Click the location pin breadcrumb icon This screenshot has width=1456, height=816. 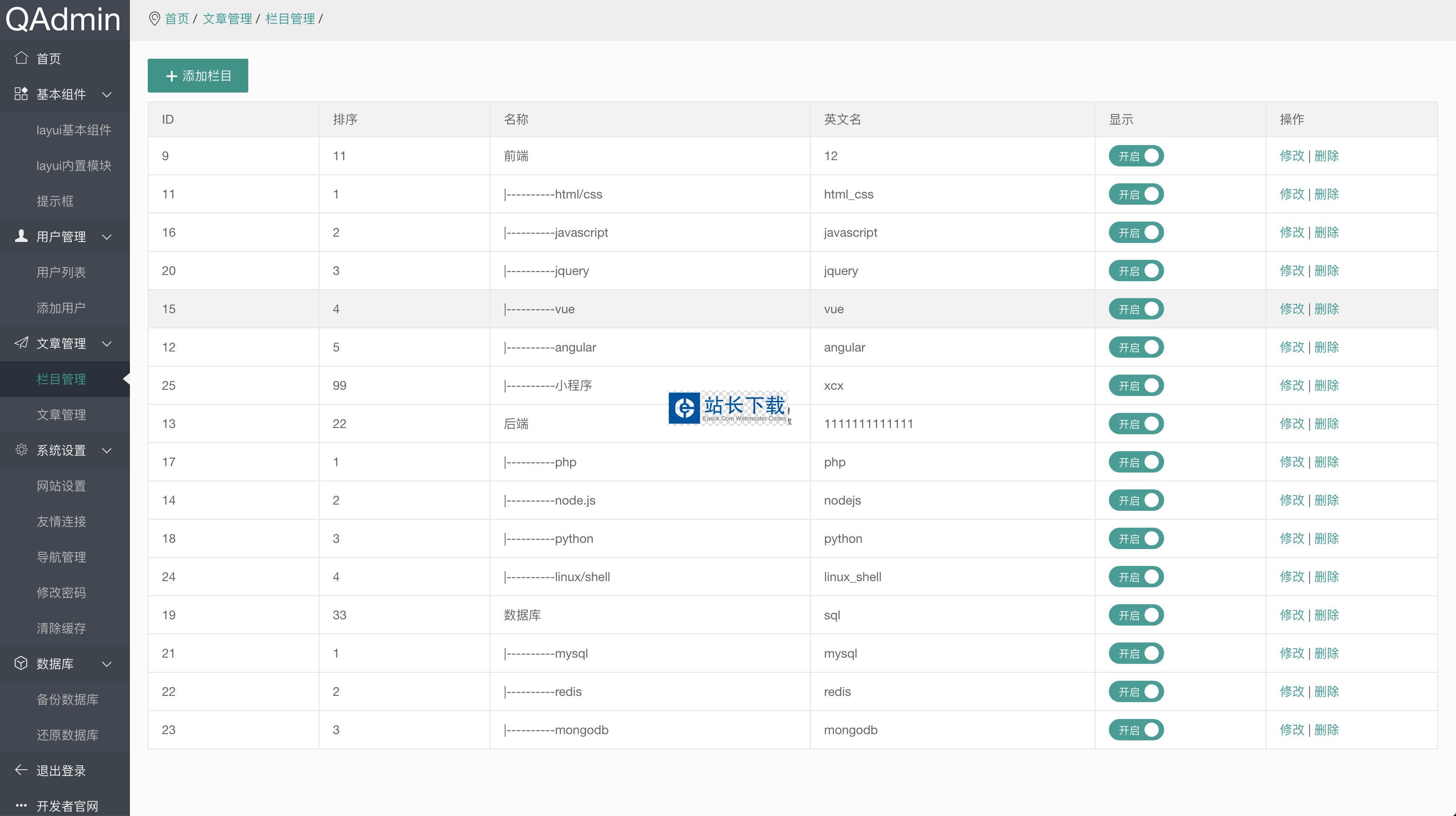pos(154,19)
